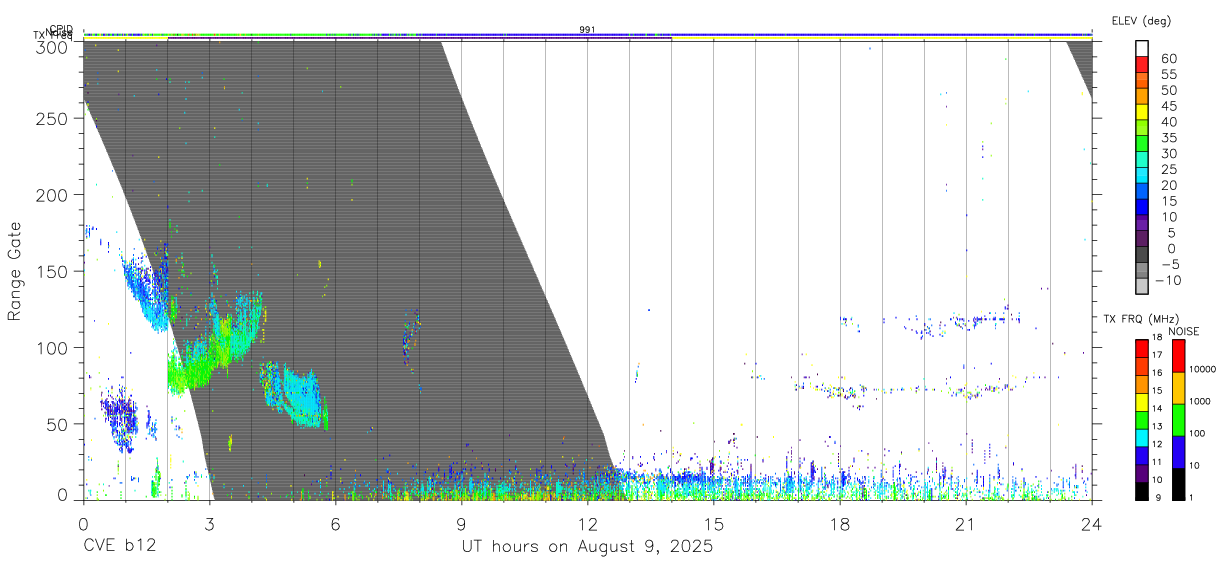Image resolution: width=1228 pixels, height=567 pixels.
Task: Select the red swatch in ELEV colorbar
Action: tap(1142, 64)
